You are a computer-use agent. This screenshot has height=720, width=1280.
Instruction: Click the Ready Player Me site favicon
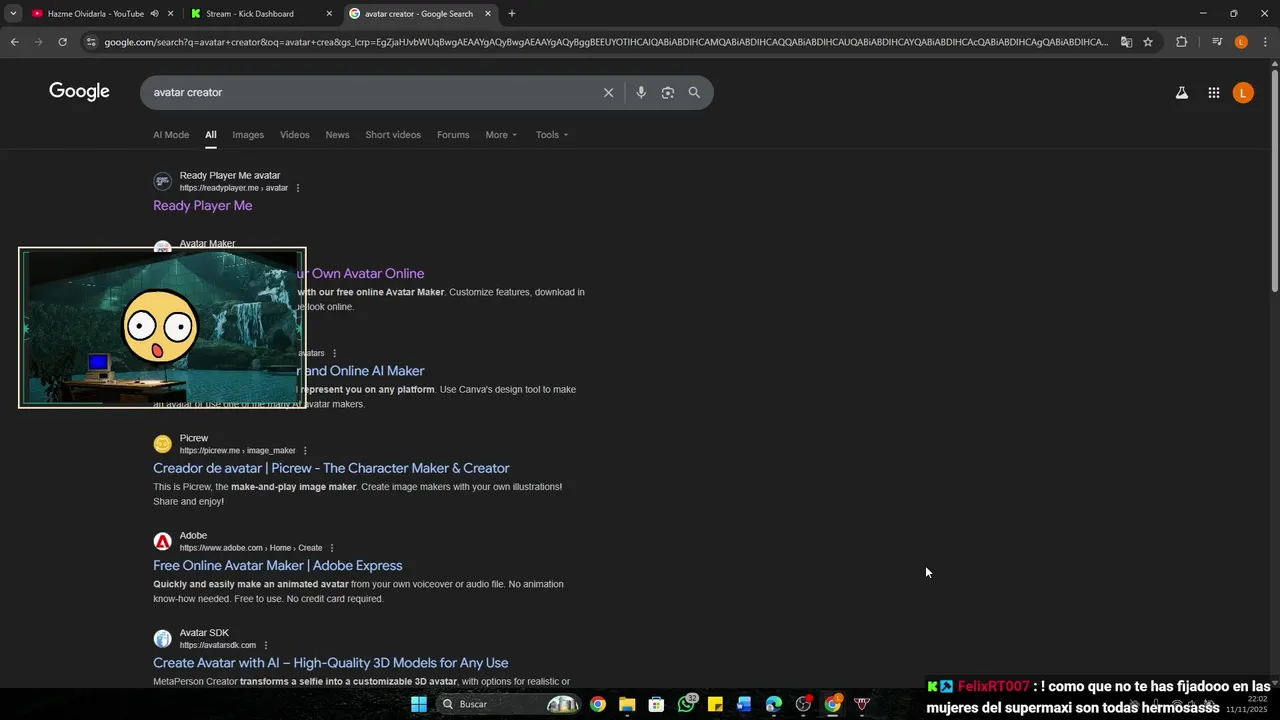(162, 181)
